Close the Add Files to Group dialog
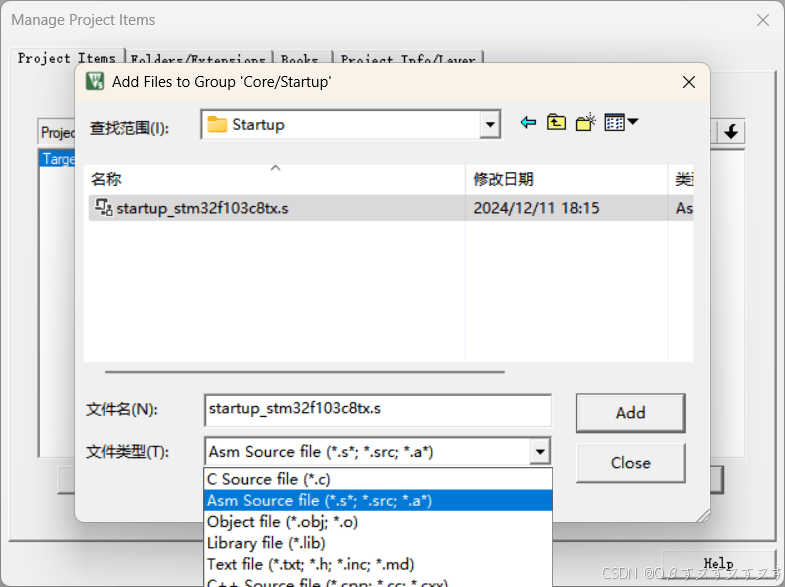 [x=689, y=82]
